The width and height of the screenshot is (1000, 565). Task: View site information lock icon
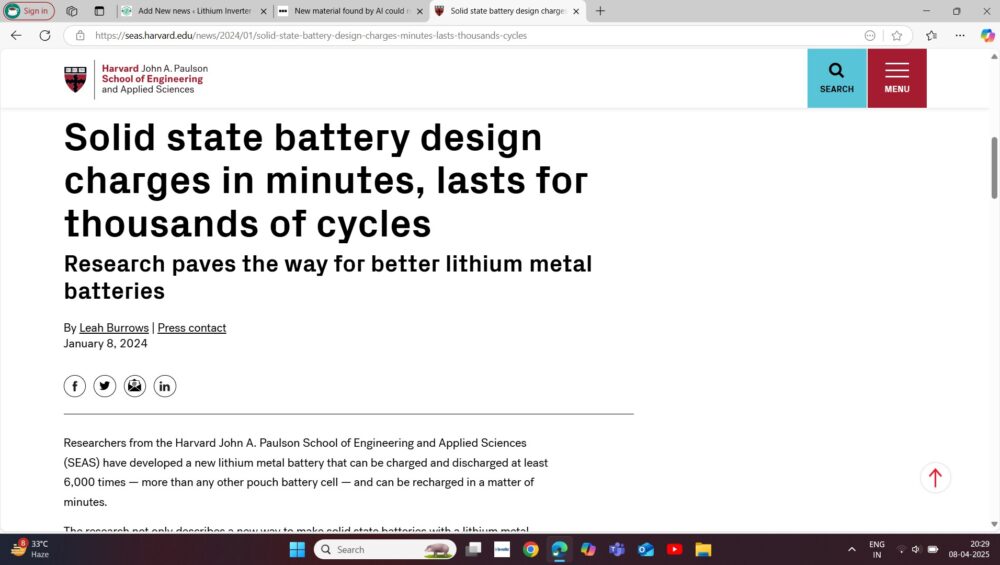click(80, 36)
